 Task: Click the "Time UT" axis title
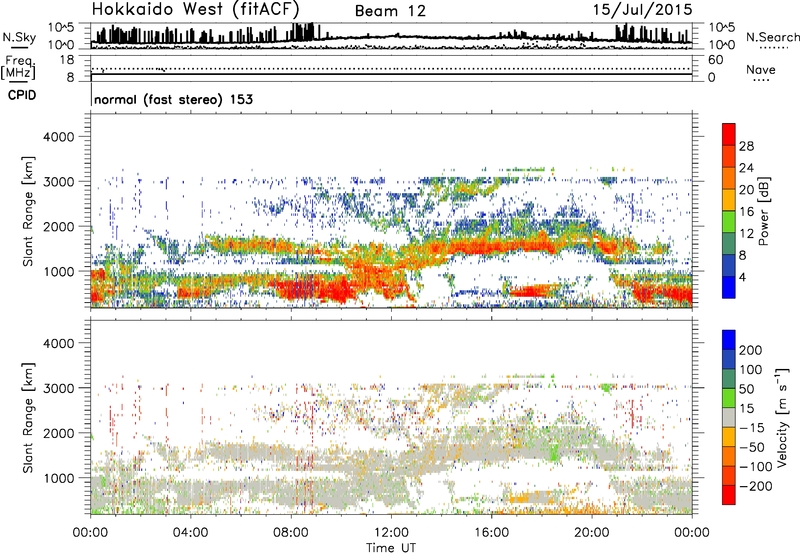coord(391,548)
